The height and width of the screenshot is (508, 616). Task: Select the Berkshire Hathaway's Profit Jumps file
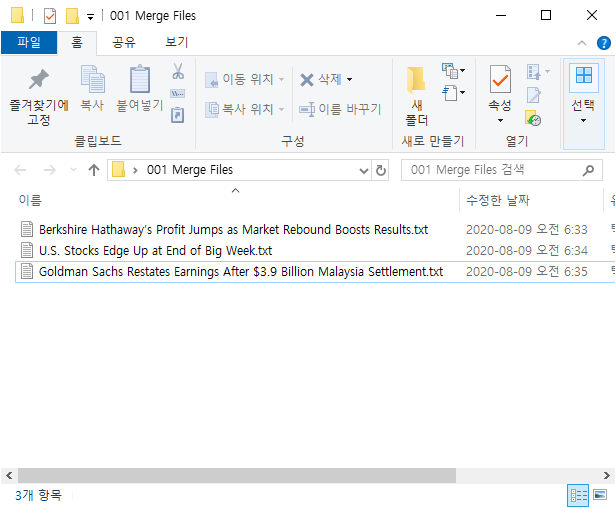tap(233, 229)
